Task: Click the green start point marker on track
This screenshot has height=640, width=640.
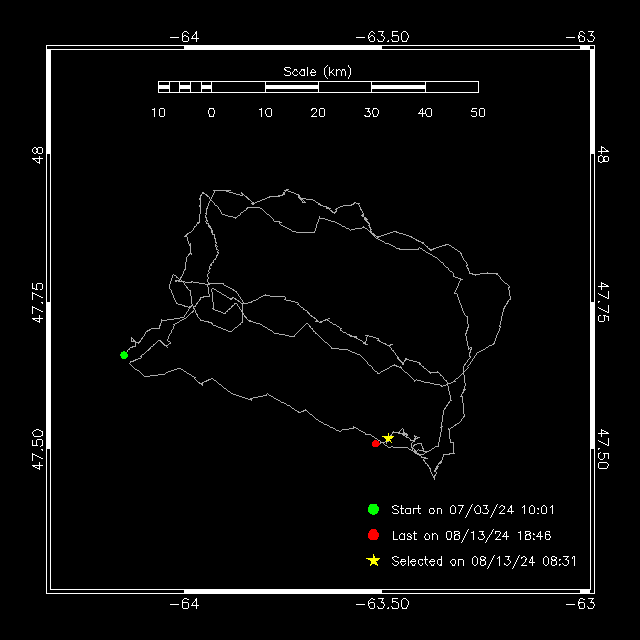Action: [x=124, y=355]
